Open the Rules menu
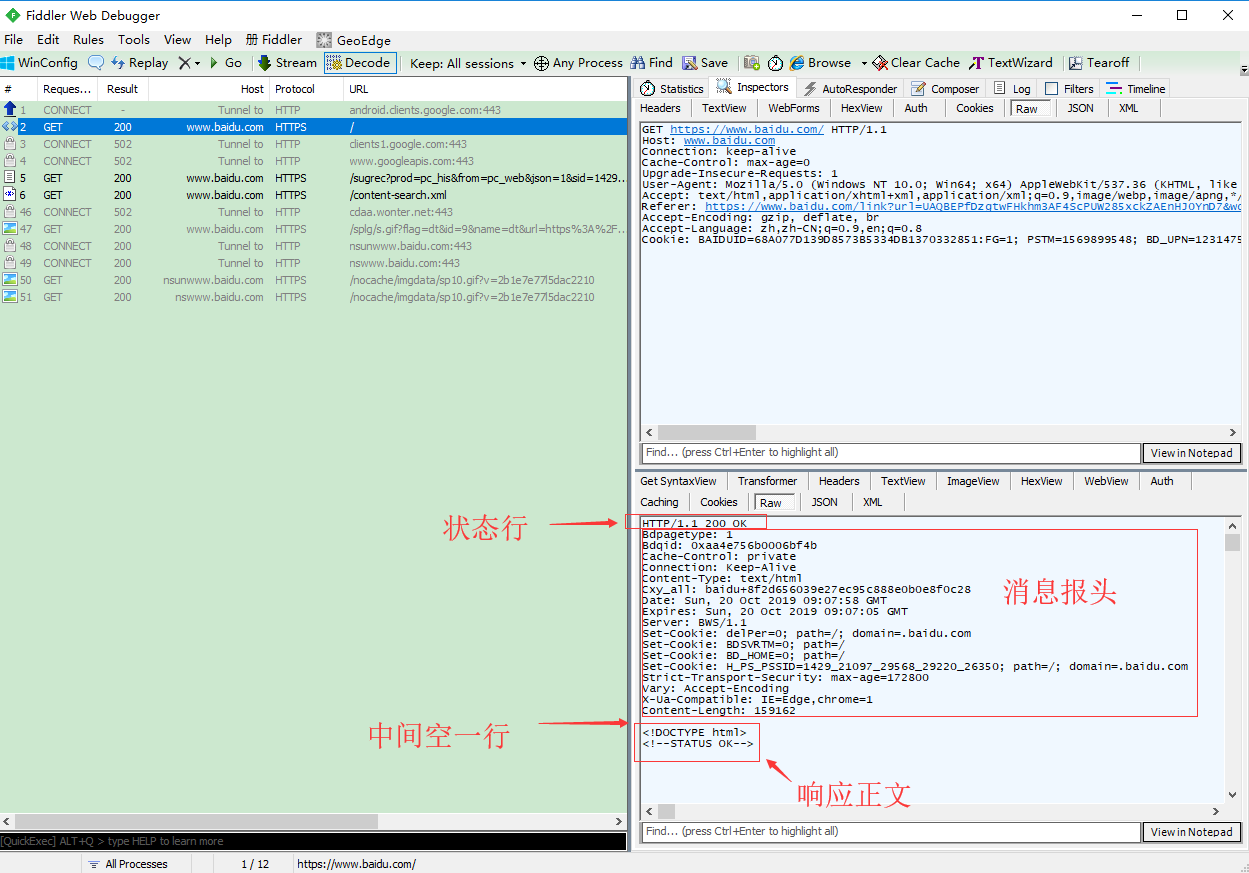The width and height of the screenshot is (1249, 873). point(88,40)
